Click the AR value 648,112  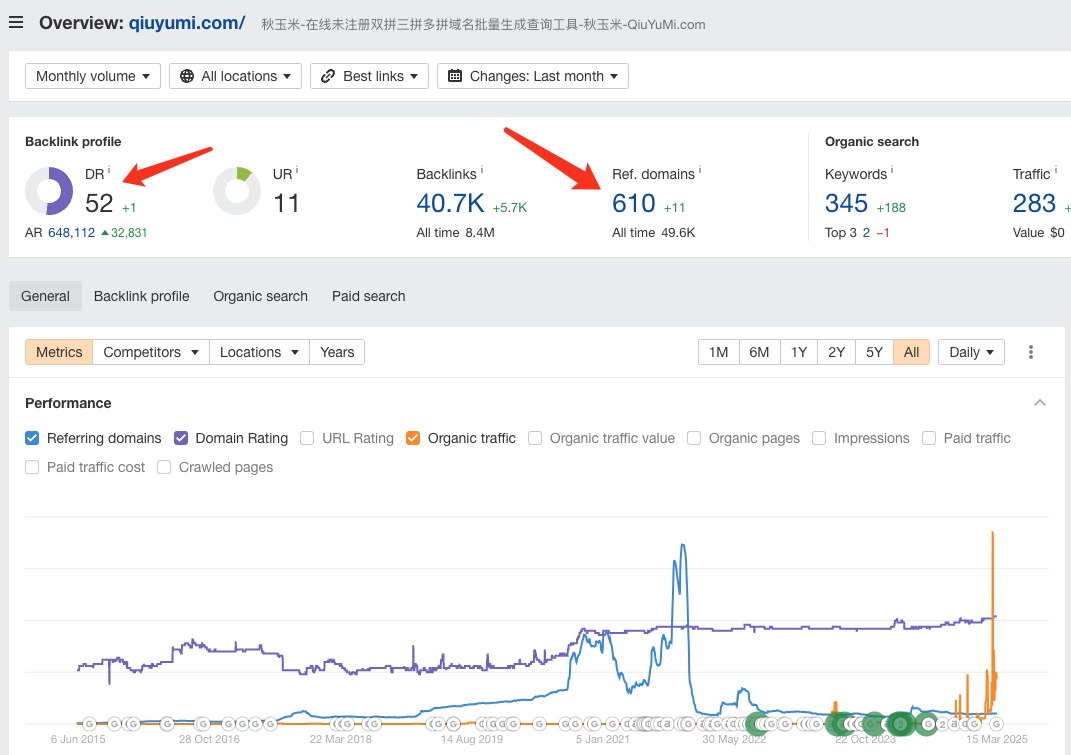(x=71, y=232)
